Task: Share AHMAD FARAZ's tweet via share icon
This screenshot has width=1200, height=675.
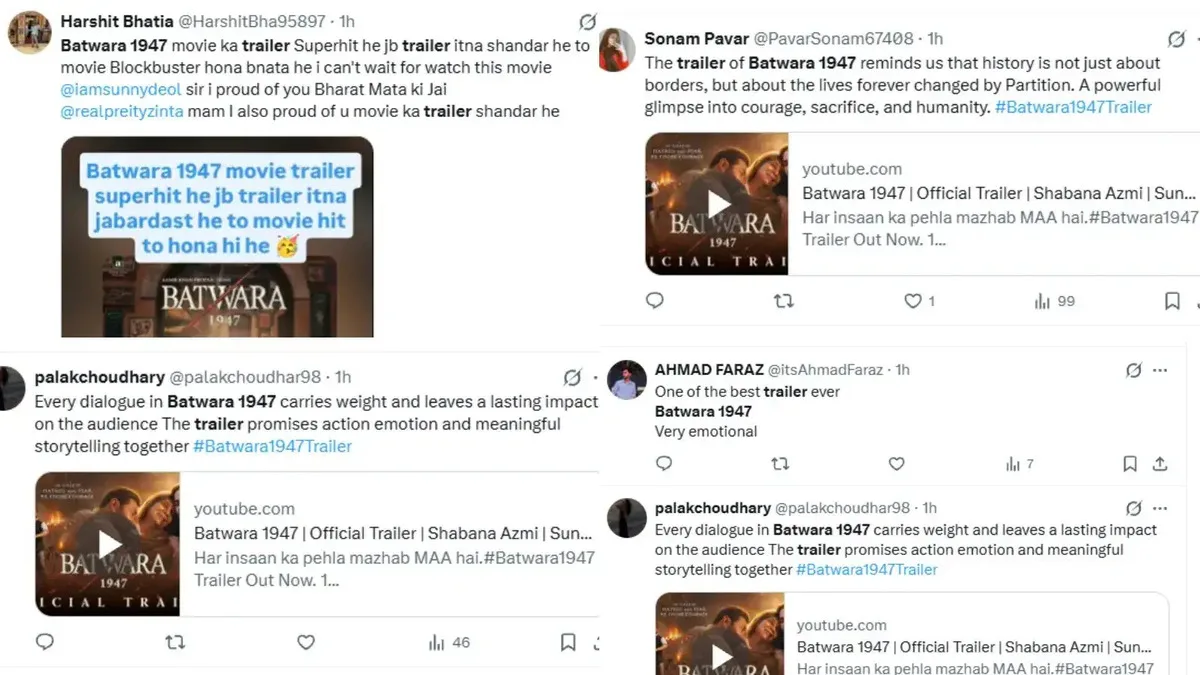Action: point(1160,464)
